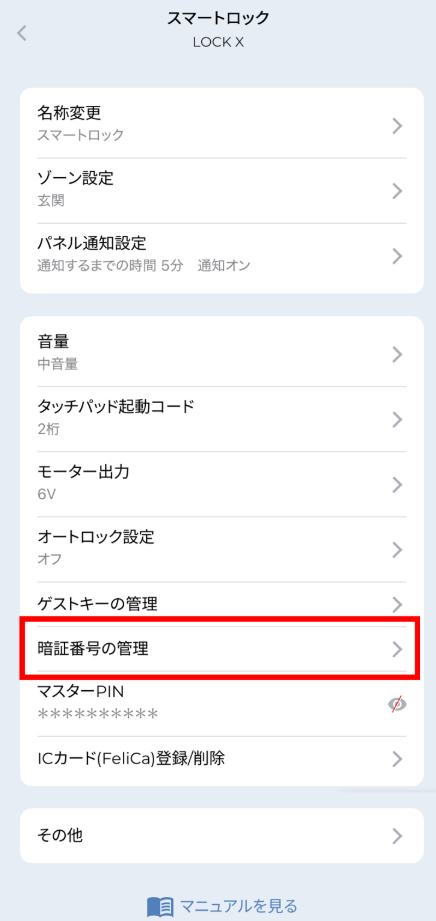
Task: Click the マニュアルを見る link
Action: pyautogui.click(x=238, y=906)
